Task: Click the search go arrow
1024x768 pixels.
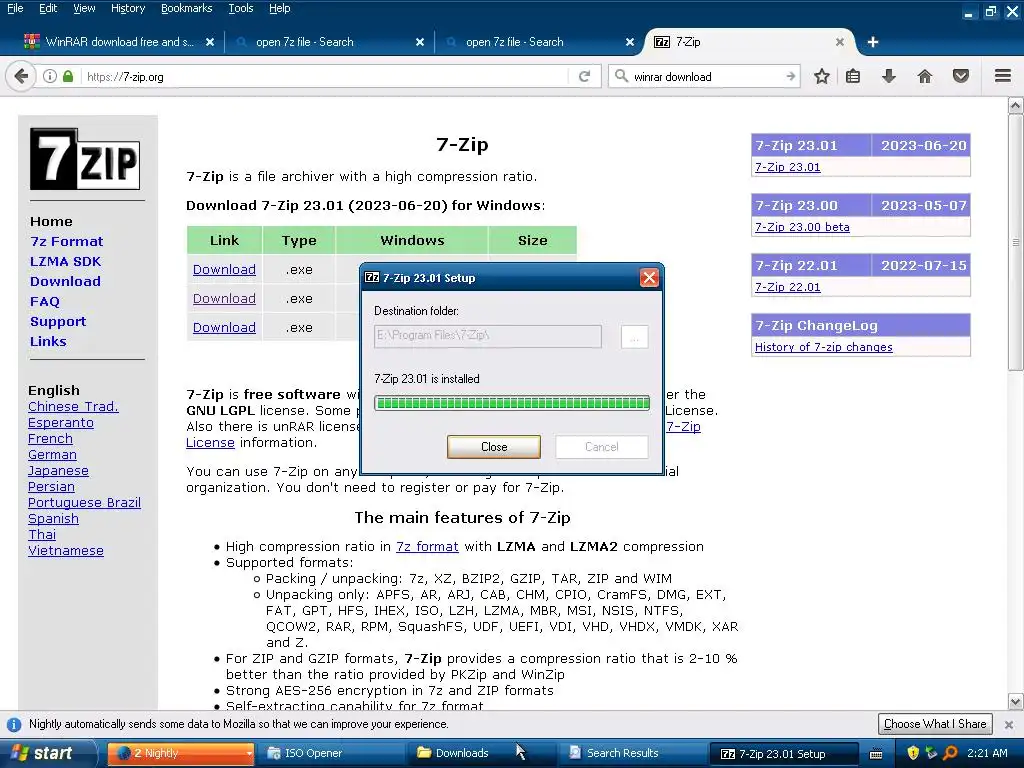Action: pos(790,76)
